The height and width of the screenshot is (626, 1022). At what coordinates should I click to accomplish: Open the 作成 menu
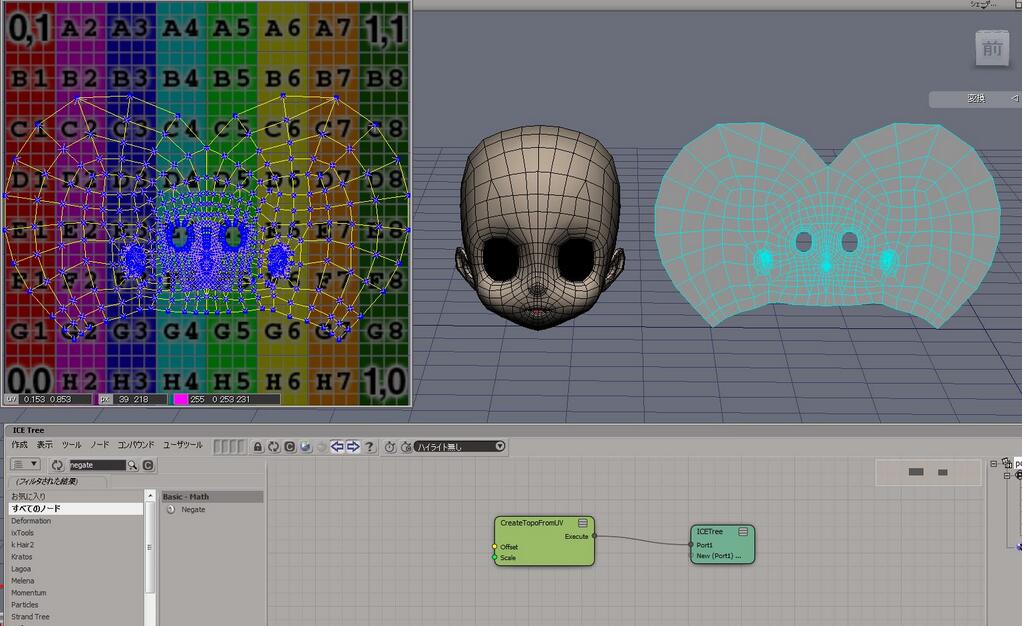pos(20,445)
